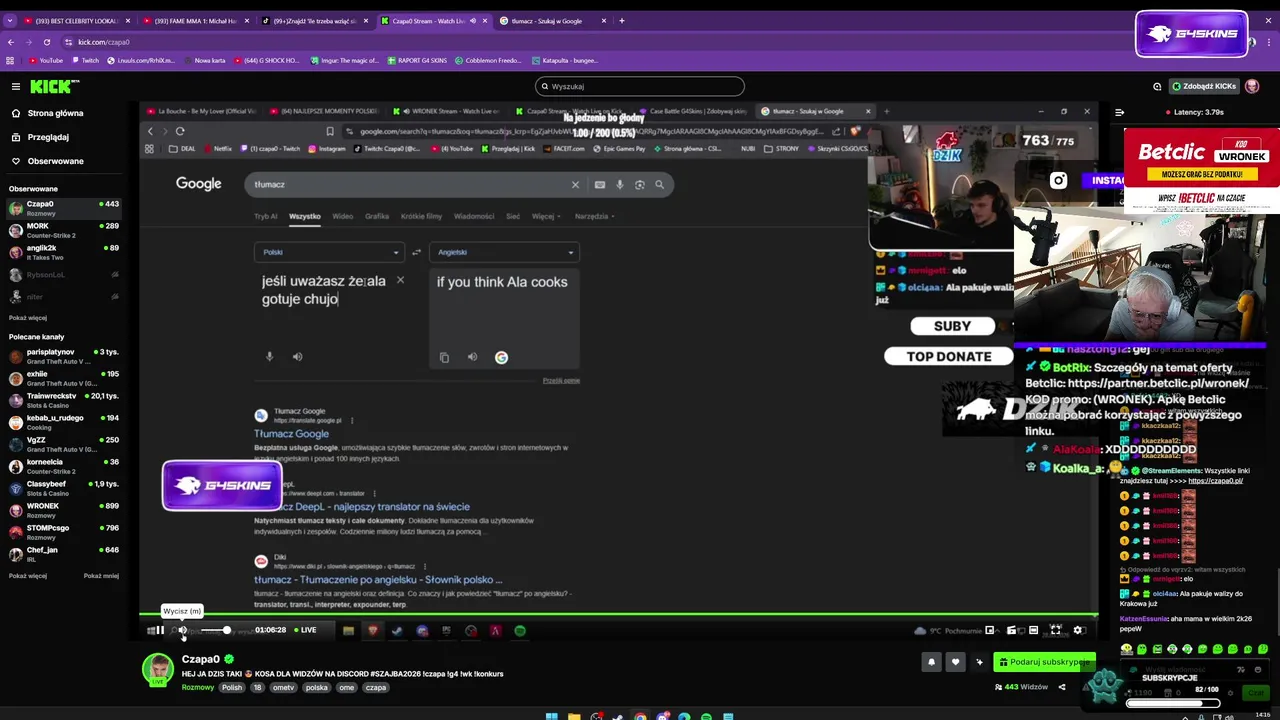Viewport: 1280px width, 720px height.
Task: Open parisplatynov recommended channel
Action: 64,356
